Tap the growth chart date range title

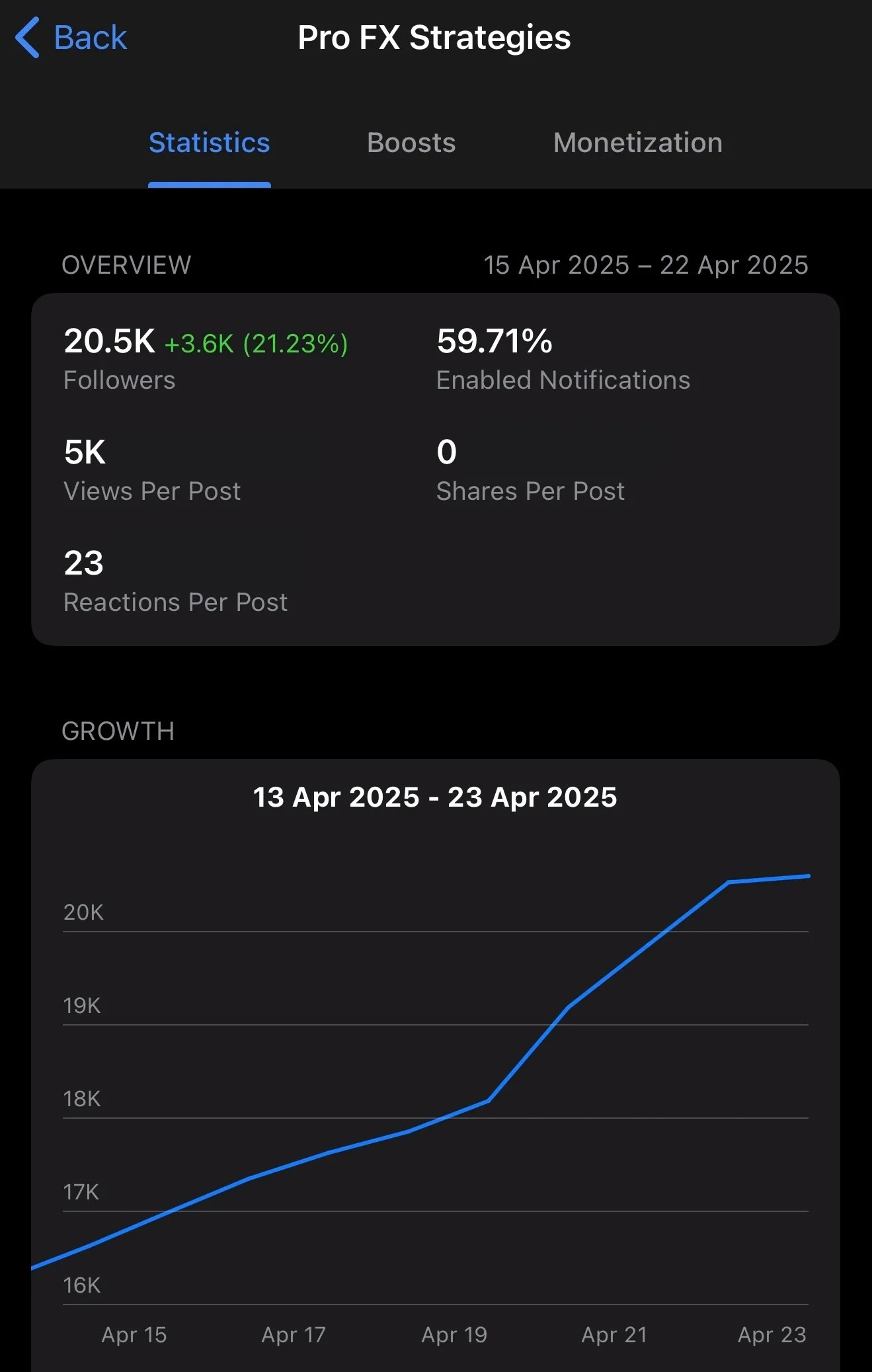pos(435,797)
